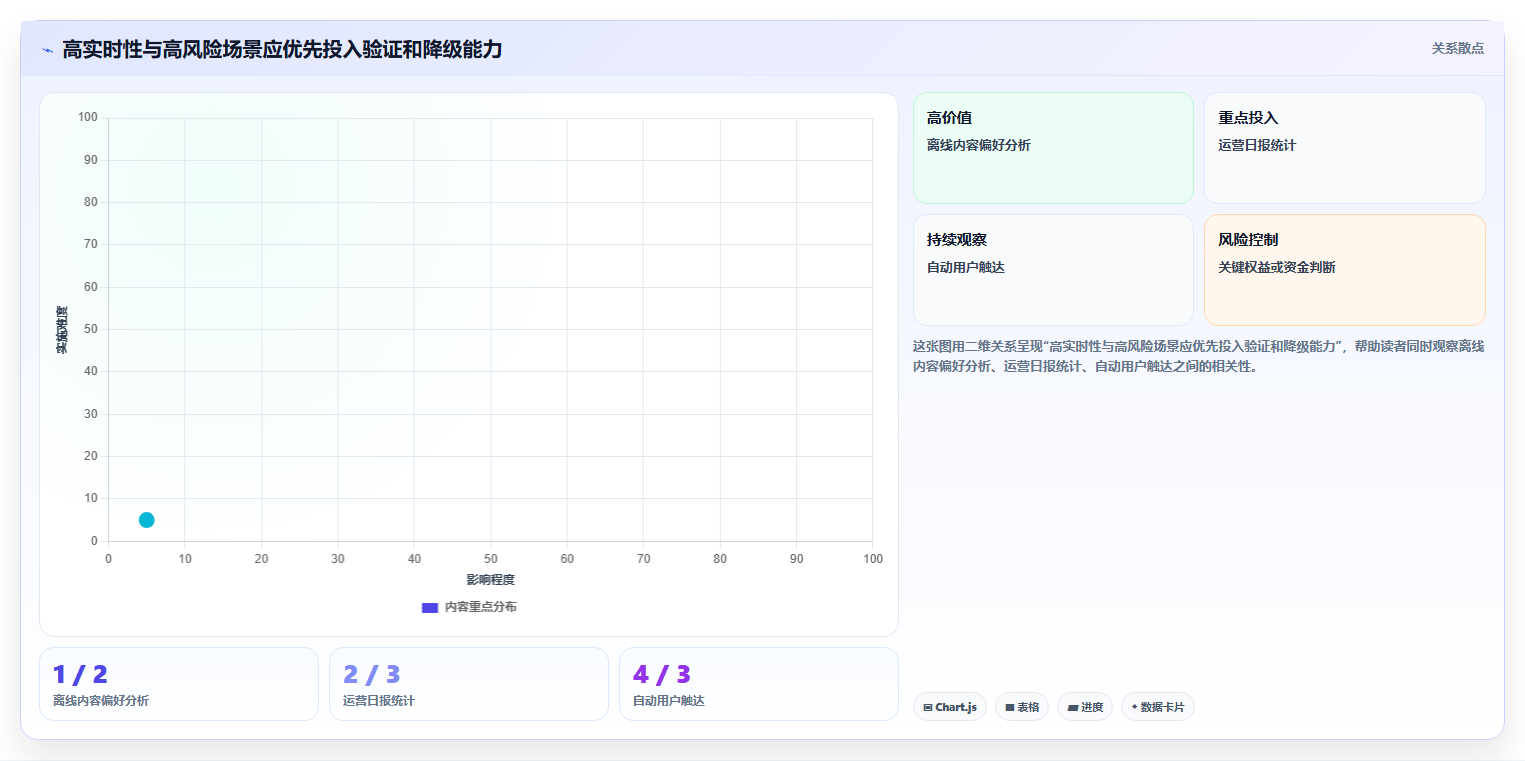Click the 影响程度 x-axis title
This screenshot has width=1525, height=761.
(x=490, y=580)
